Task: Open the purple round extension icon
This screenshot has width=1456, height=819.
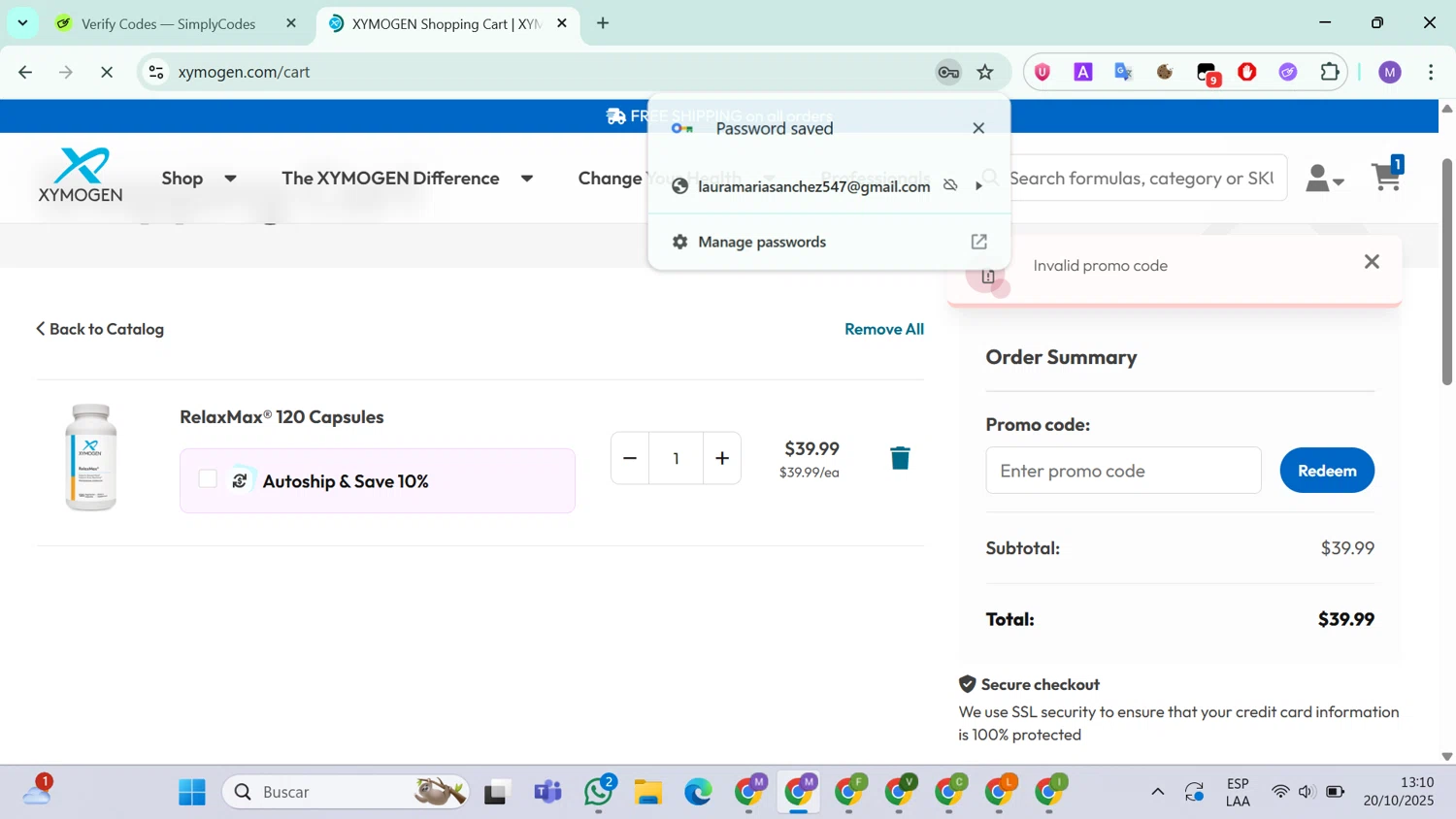Action: click(x=1288, y=72)
